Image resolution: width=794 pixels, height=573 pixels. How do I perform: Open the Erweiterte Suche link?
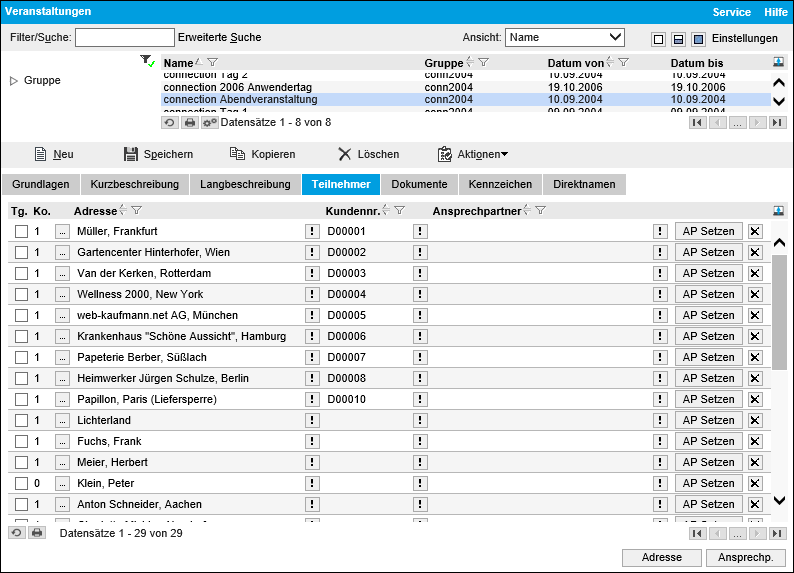tap(219, 37)
